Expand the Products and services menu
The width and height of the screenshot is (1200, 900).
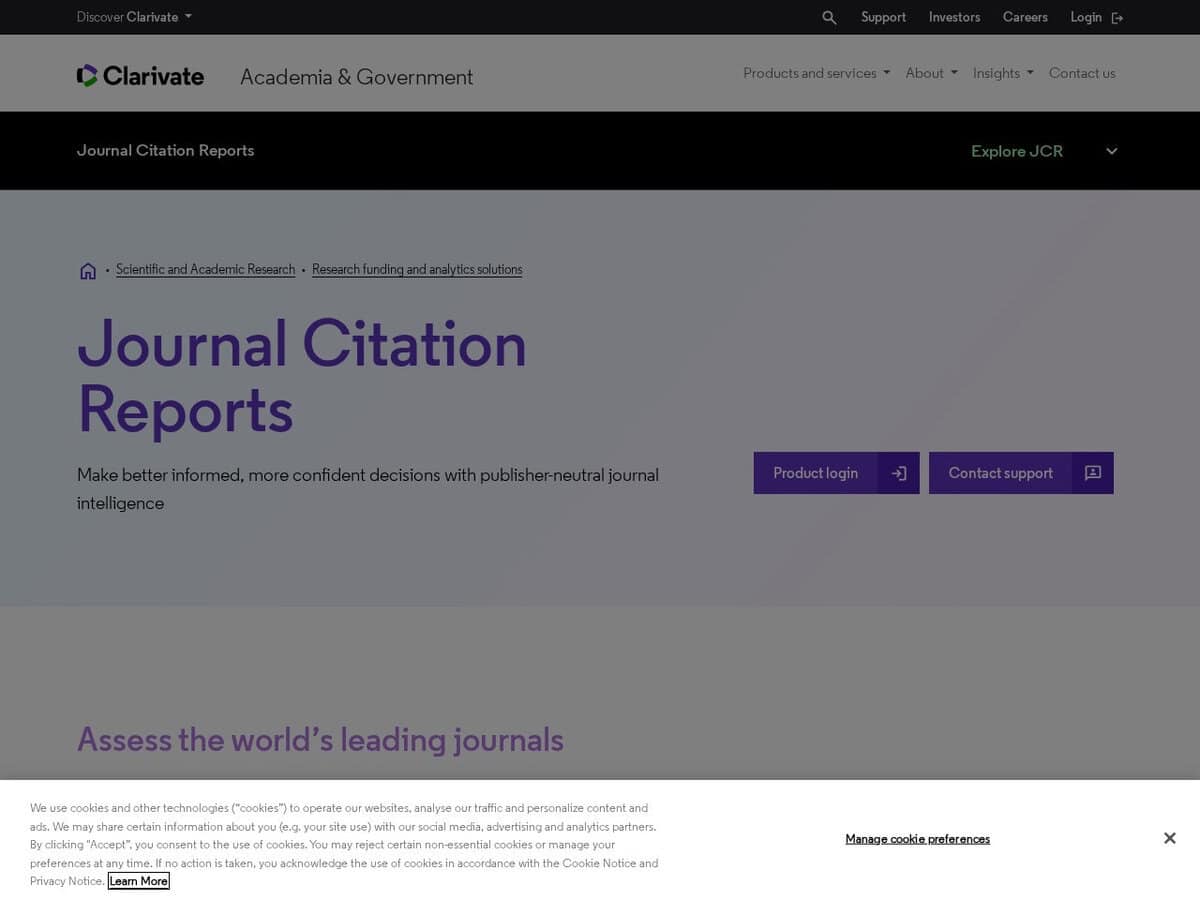point(816,73)
